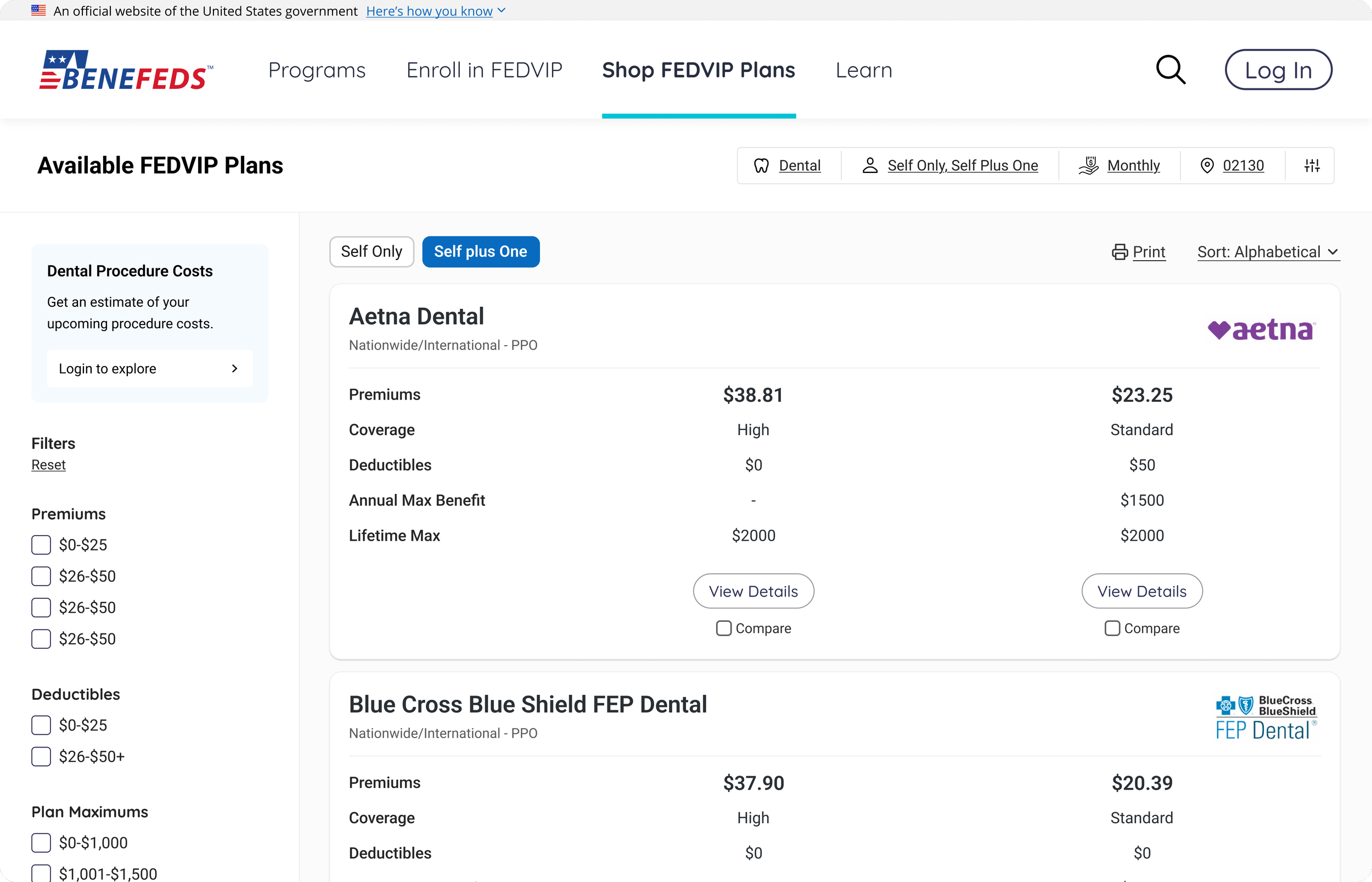
Task: Click the Aetna logo
Action: tap(1262, 329)
